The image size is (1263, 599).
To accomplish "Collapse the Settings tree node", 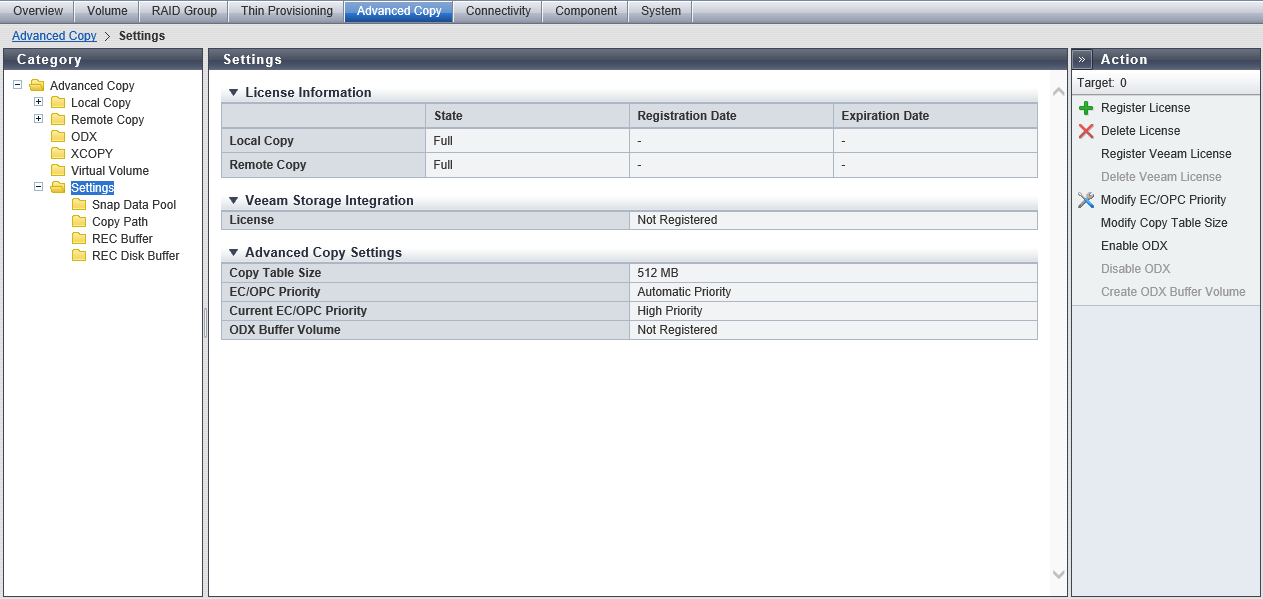I will [38, 187].
